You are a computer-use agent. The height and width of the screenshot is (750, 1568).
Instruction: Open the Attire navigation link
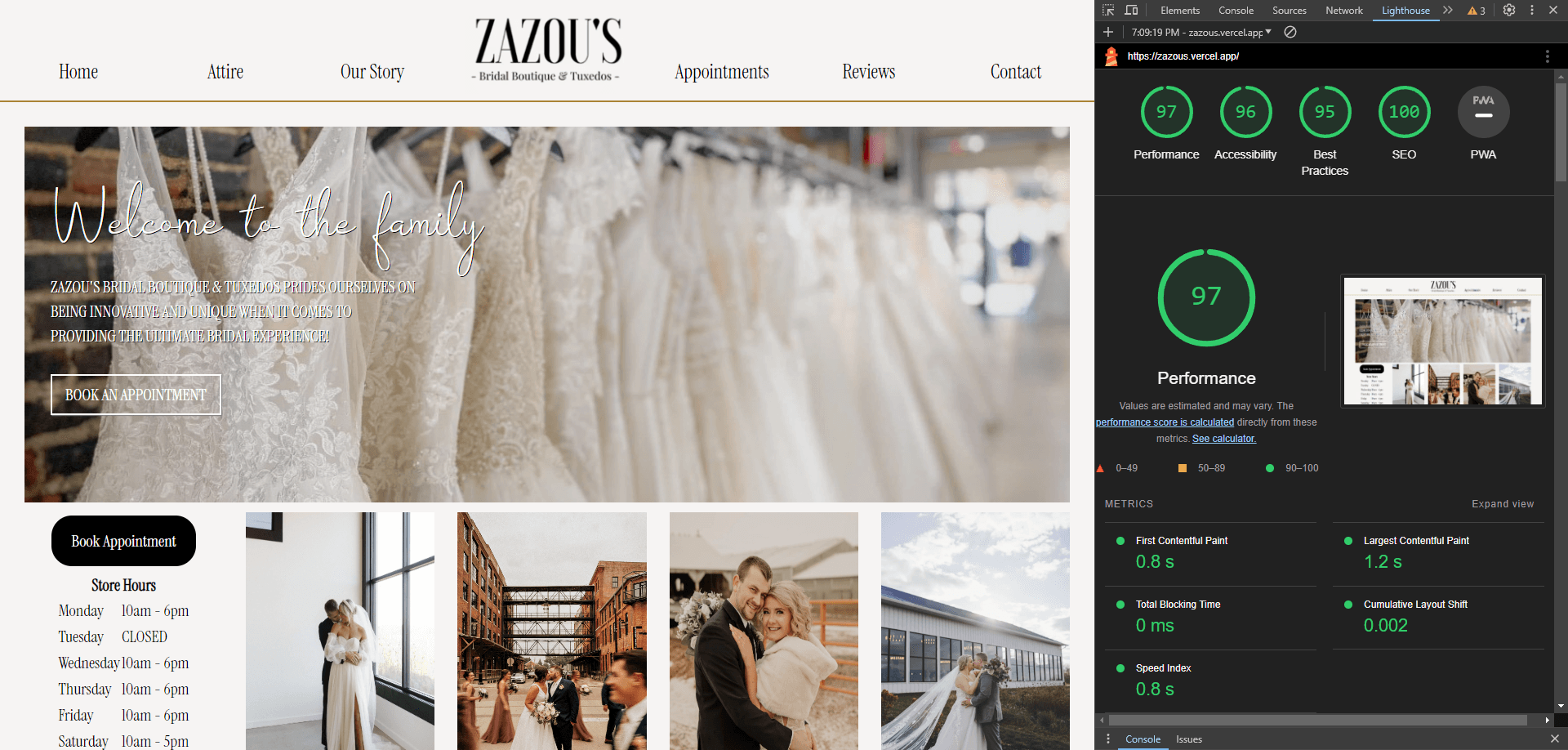(225, 72)
